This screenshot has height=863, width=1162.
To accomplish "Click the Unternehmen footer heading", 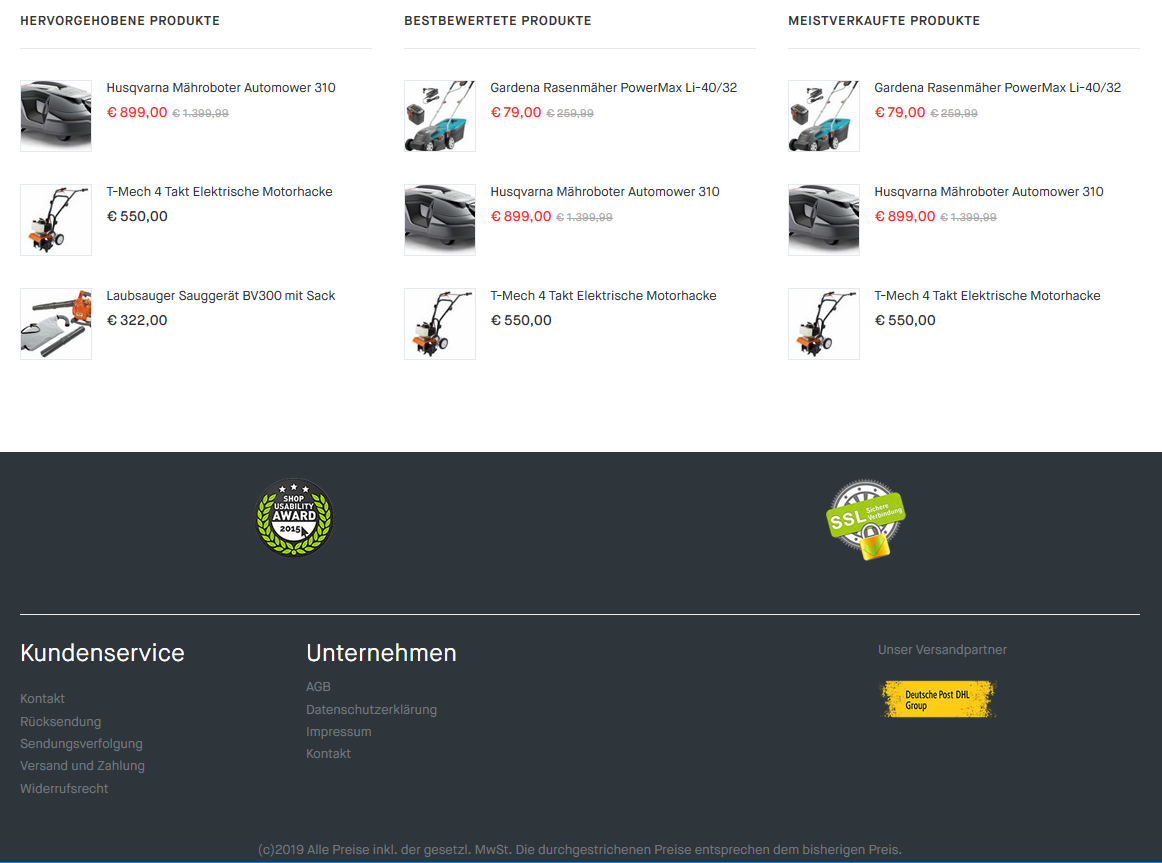I will (x=381, y=653).
